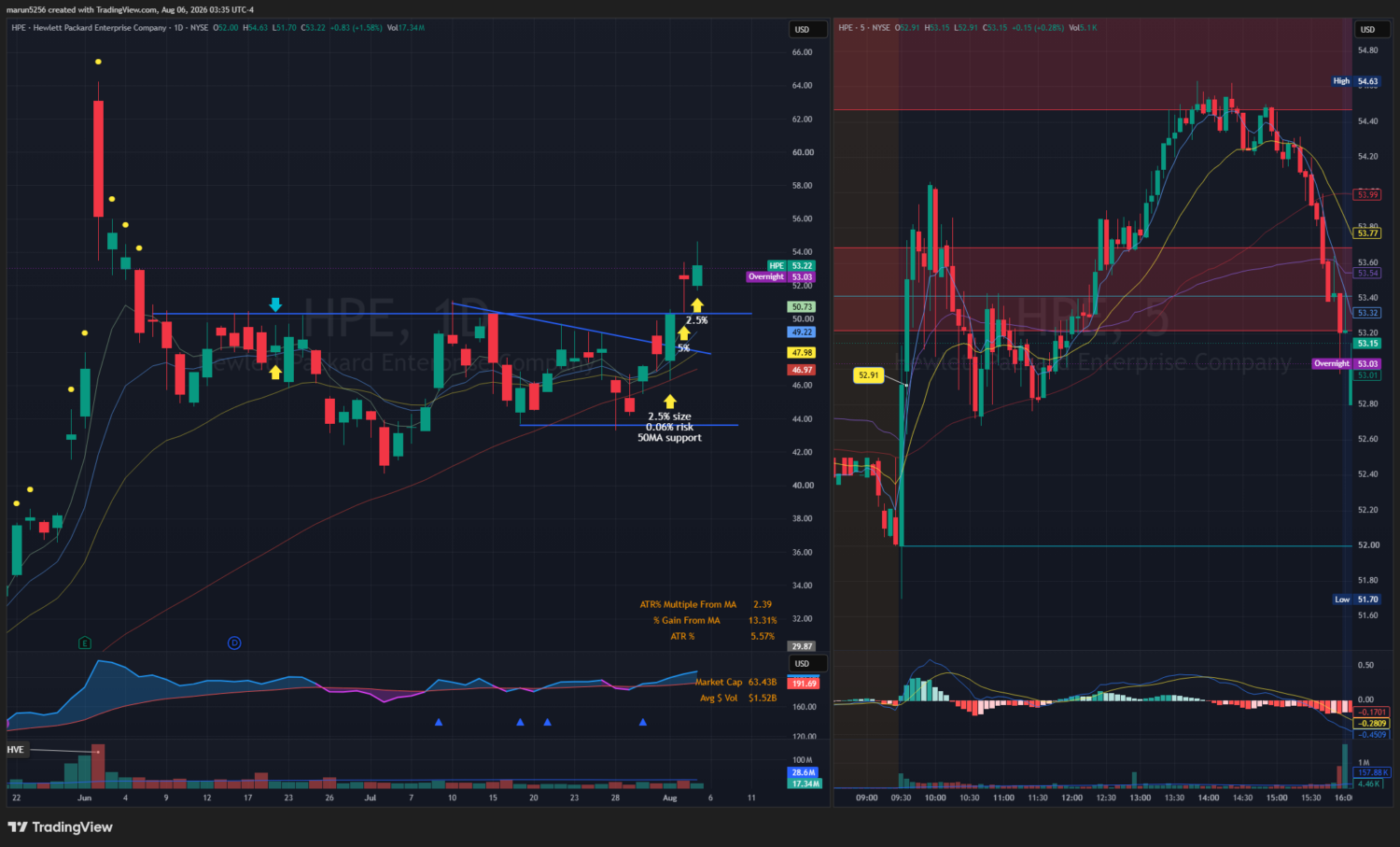Click the 'ATR% Multiple From MA' stat
The height and width of the screenshot is (847, 1400).
coord(706,605)
